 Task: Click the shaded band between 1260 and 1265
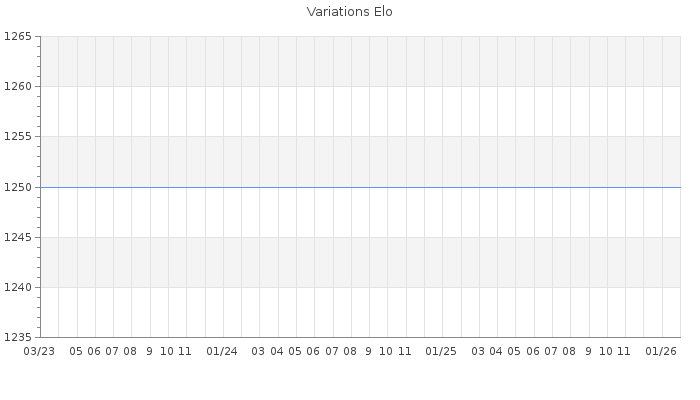pos(360,61)
